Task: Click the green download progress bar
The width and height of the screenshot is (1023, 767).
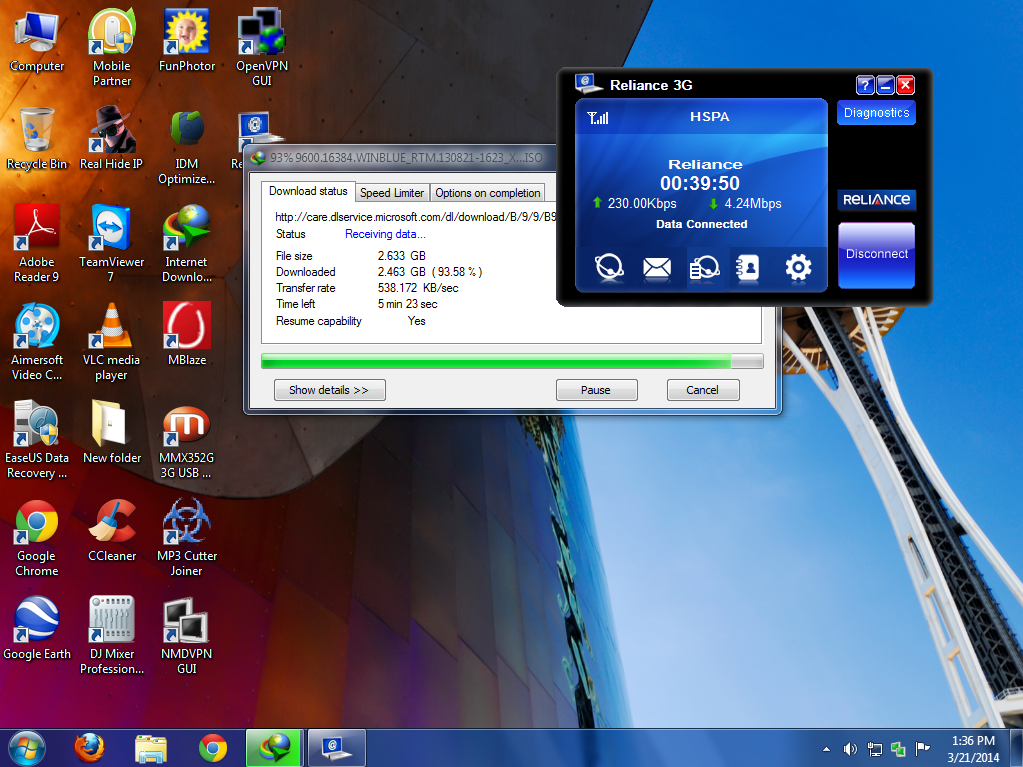Action: (x=512, y=361)
